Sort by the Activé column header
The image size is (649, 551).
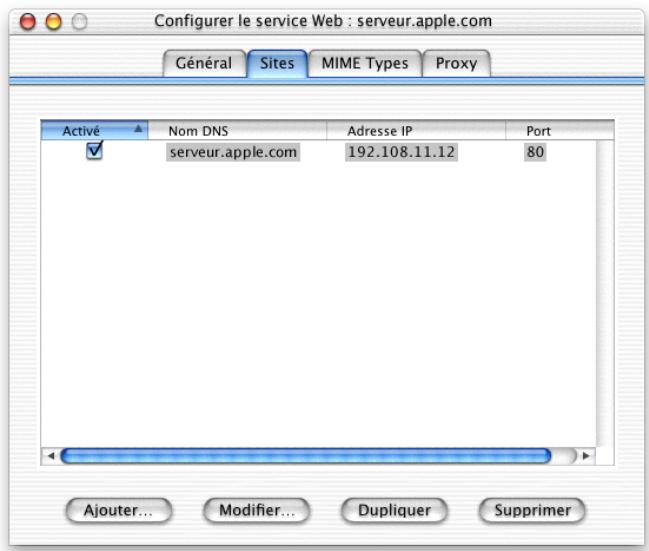pyautogui.click(x=94, y=131)
